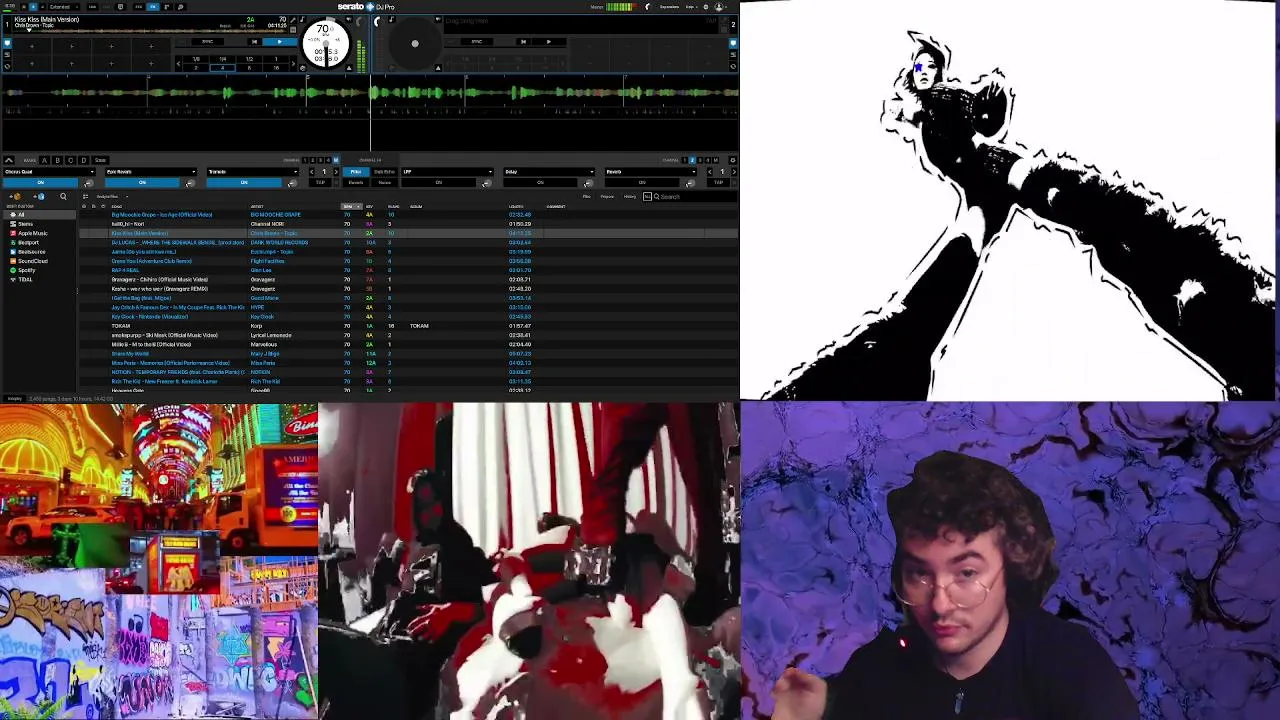Open SoundCloud streaming source
Image resolution: width=1280 pixels, height=720 pixels.
click(x=33, y=261)
